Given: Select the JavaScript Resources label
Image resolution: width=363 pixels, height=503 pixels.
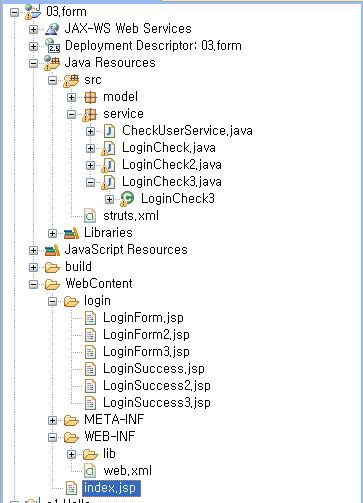Looking at the screenshot, I should [126, 250].
